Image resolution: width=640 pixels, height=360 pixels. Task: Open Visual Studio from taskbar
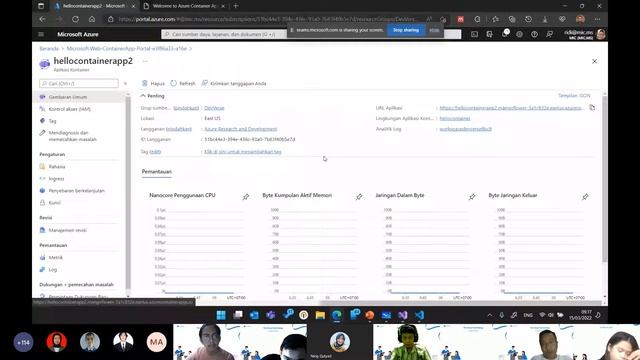[x=403, y=315]
